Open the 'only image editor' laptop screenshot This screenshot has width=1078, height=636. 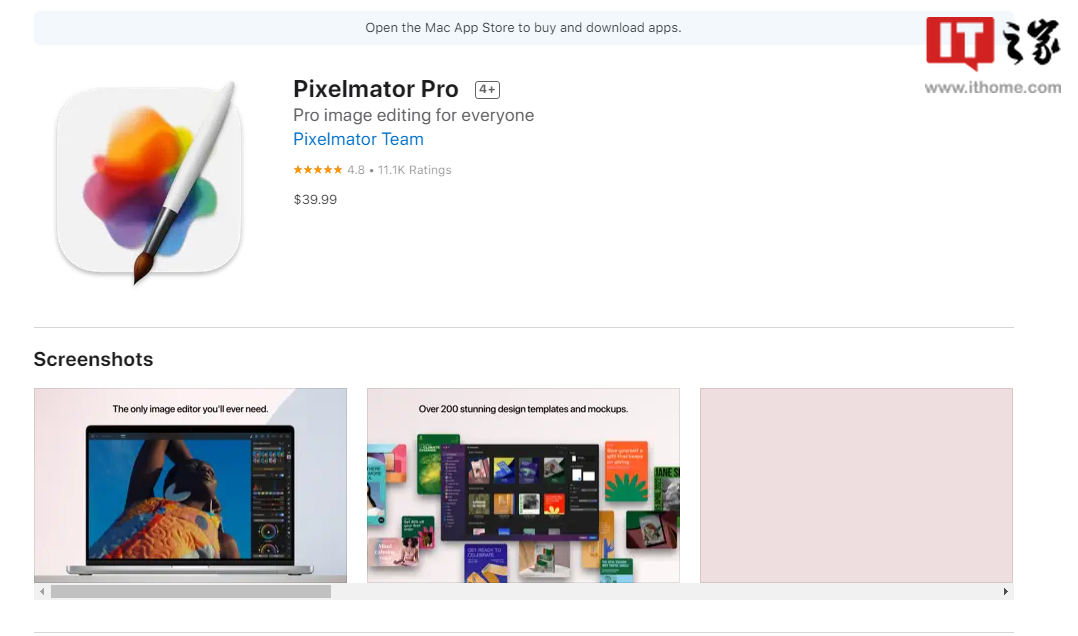point(190,485)
